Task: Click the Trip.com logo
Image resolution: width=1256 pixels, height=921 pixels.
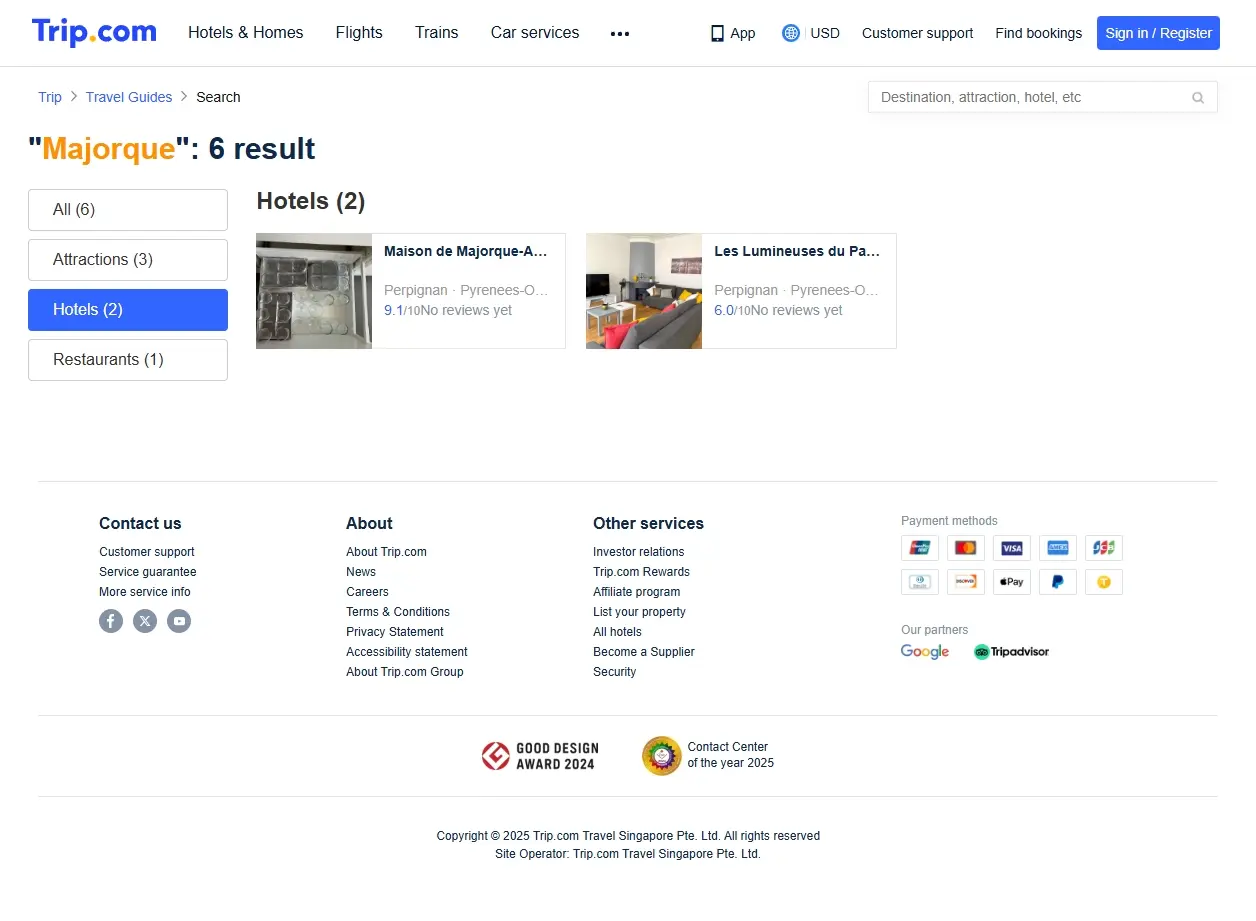Action: (x=94, y=32)
